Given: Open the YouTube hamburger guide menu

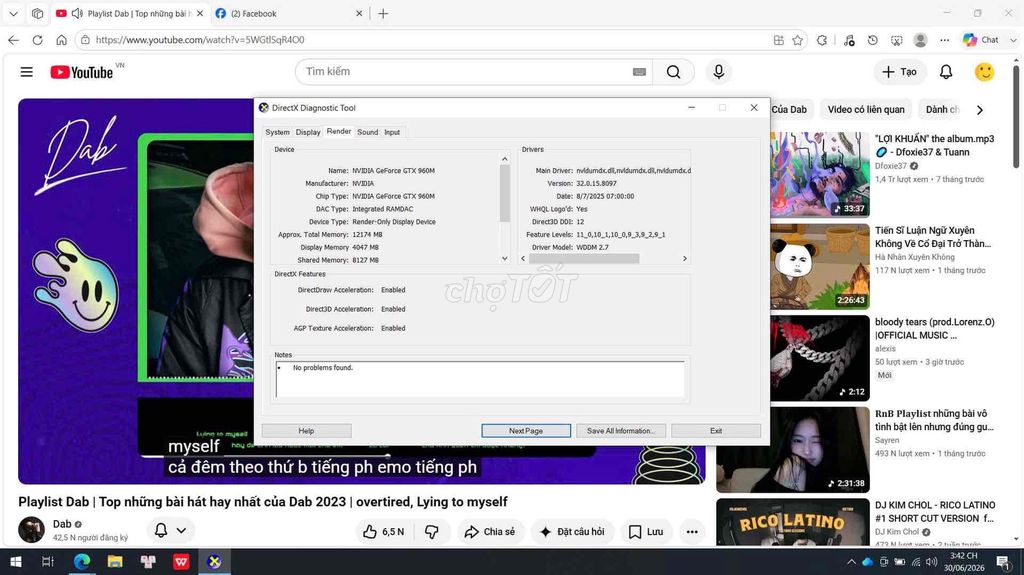Looking at the screenshot, I should click(x=26, y=72).
